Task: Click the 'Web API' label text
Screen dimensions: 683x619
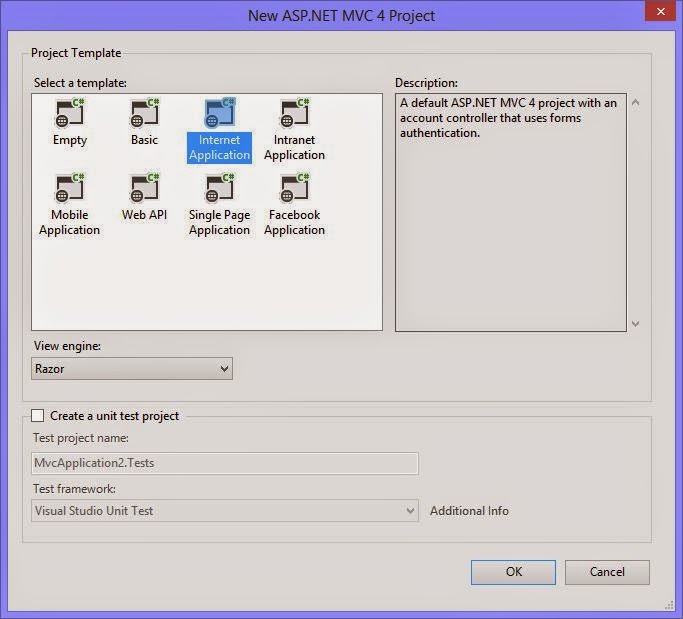Action: coord(145,215)
